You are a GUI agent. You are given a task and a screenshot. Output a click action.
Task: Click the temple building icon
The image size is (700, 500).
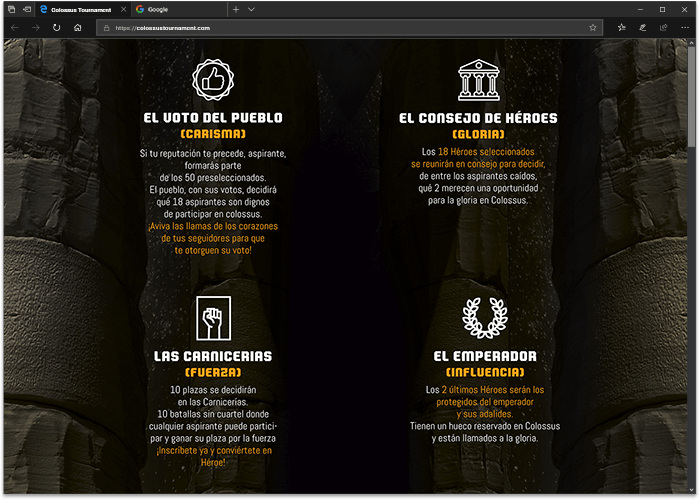click(478, 80)
